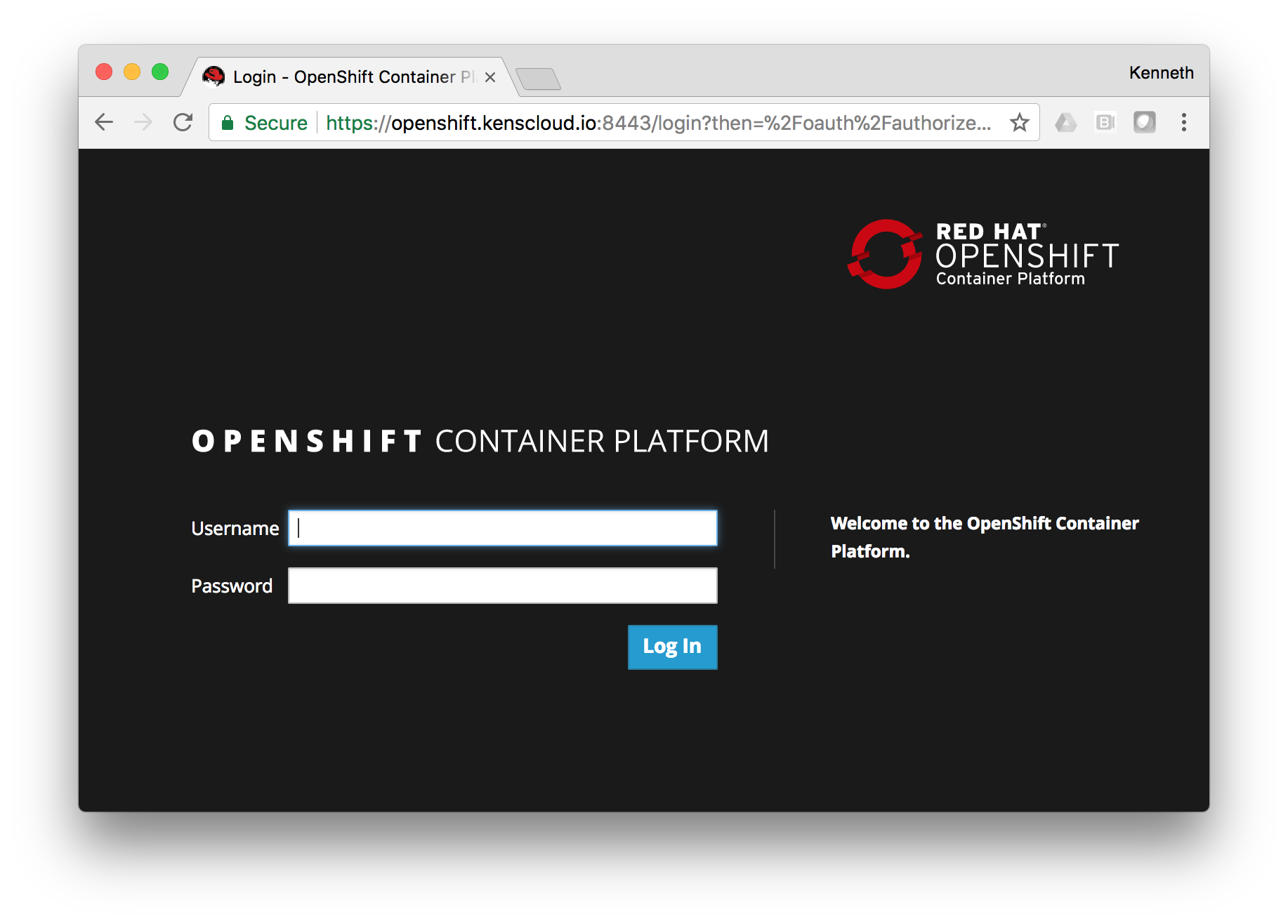The image size is (1288, 924).
Task: Click the extension icon with letter B
Action: (x=1105, y=123)
